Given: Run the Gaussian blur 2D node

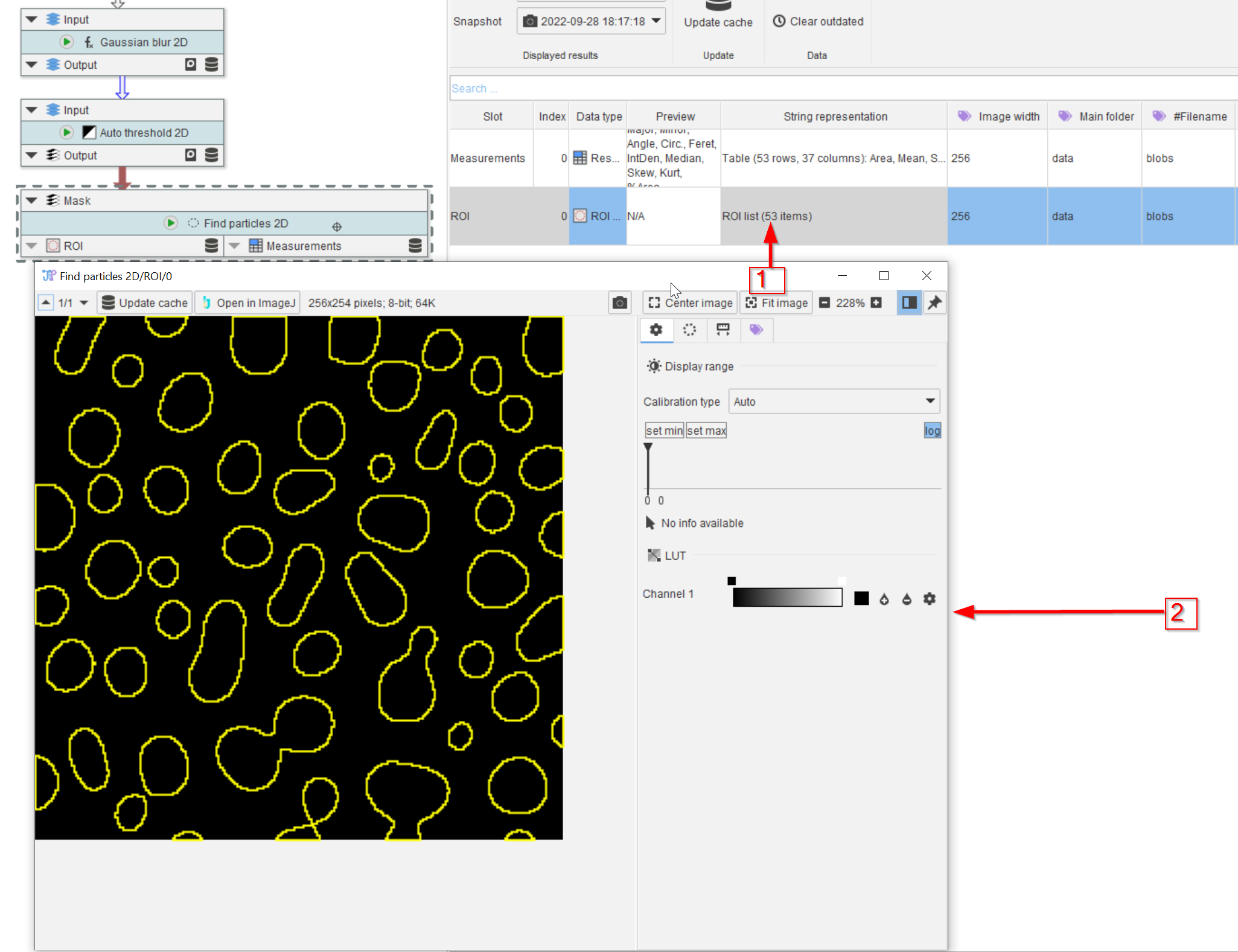Looking at the screenshot, I should [67, 42].
